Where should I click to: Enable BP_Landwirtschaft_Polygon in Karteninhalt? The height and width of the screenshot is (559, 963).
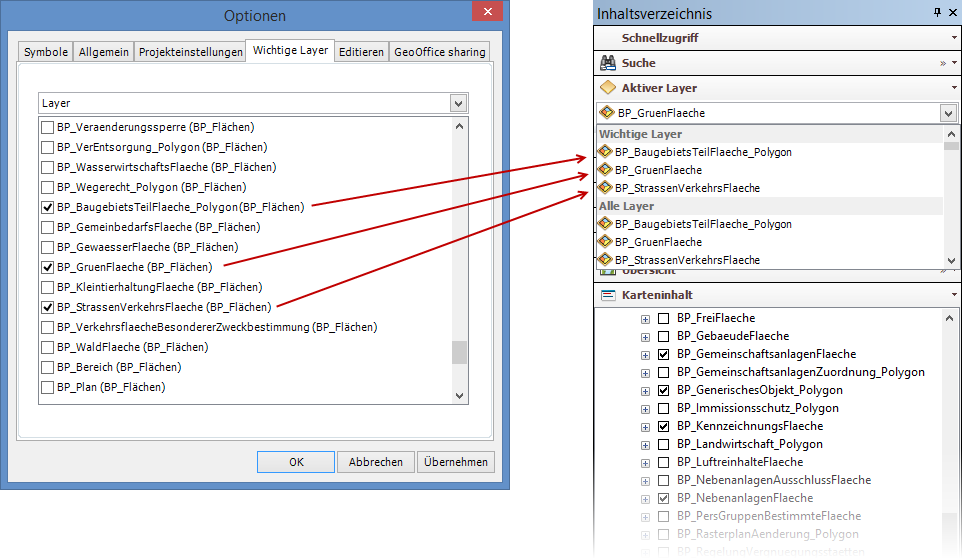(x=663, y=444)
